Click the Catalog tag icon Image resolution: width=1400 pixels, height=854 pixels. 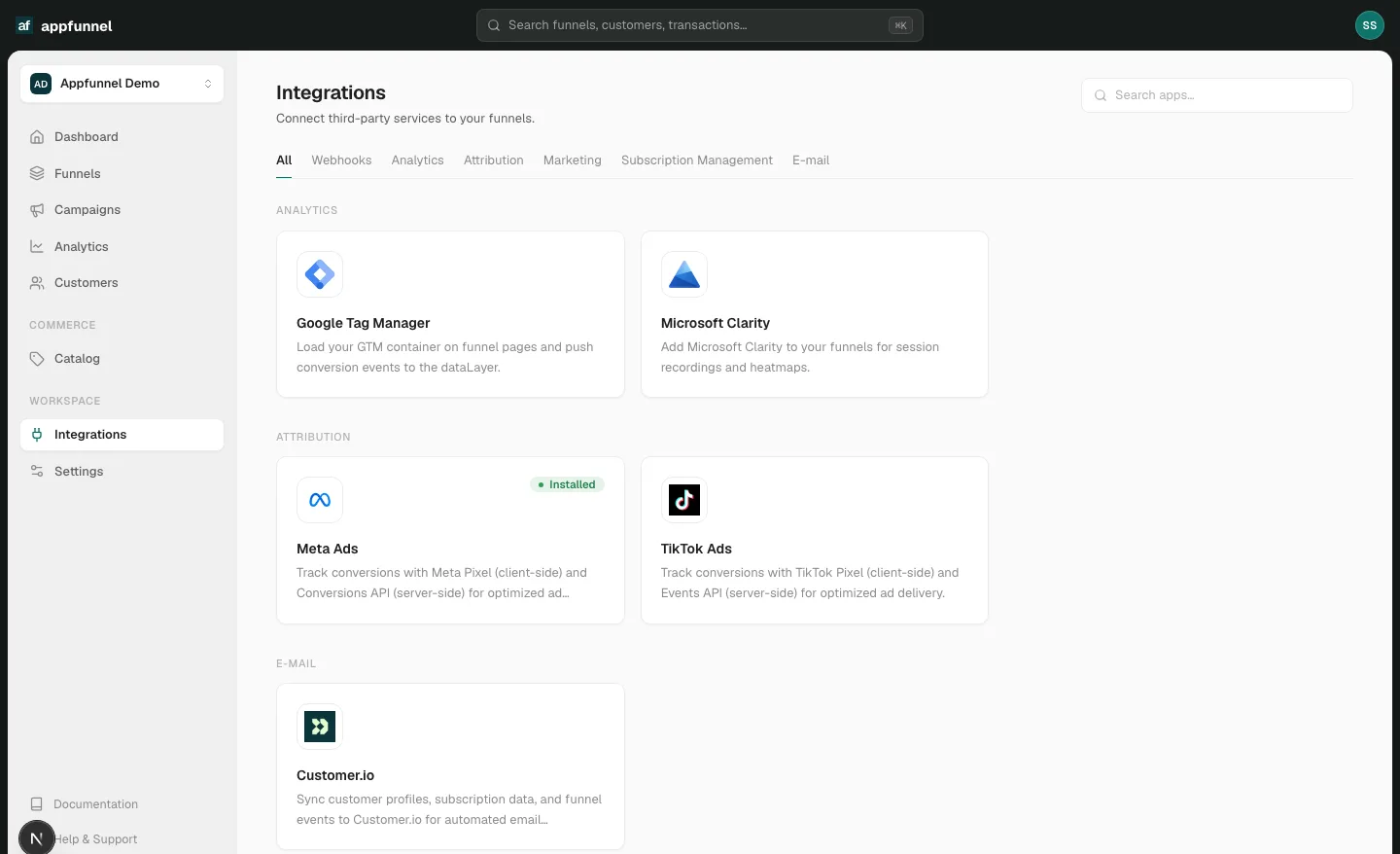[37, 359]
